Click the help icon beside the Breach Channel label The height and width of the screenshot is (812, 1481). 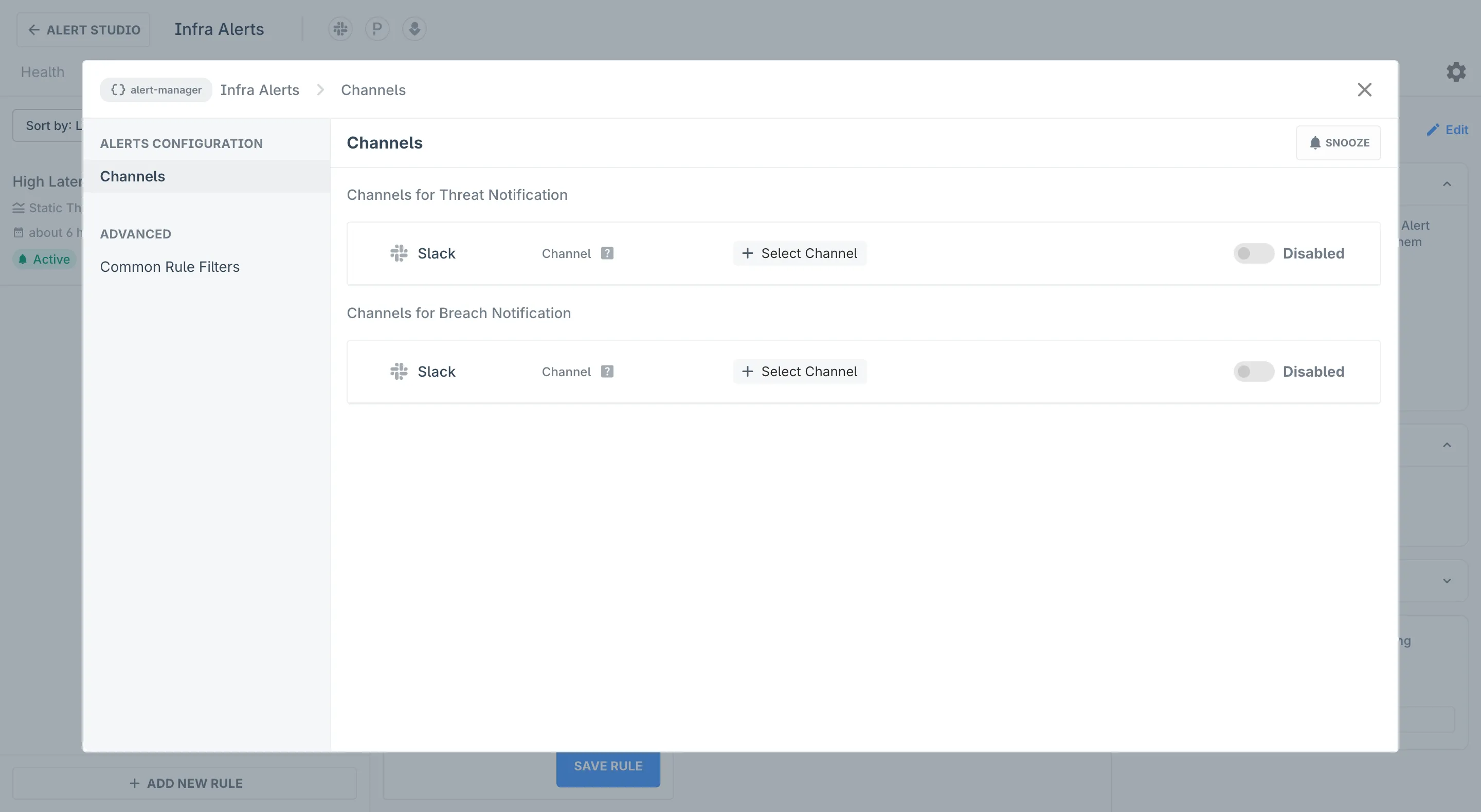(607, 372)
